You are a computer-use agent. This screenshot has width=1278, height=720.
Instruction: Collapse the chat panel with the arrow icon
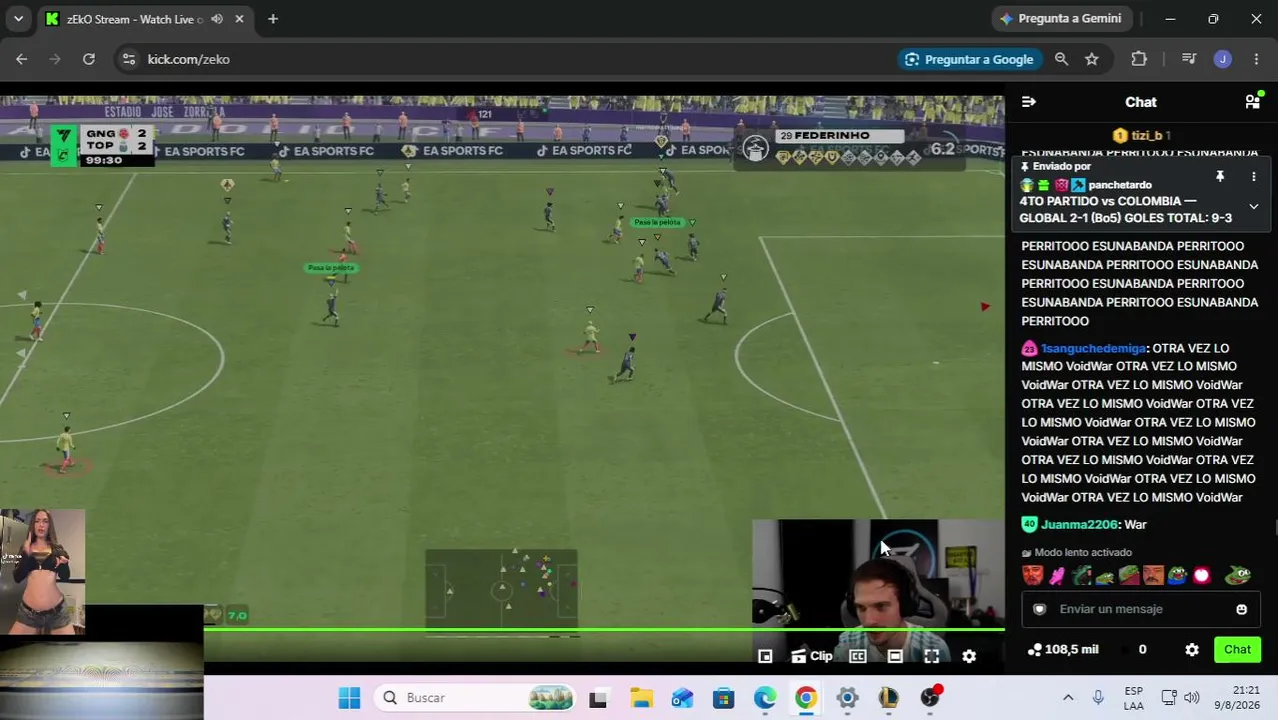[x=1029, y=102]
